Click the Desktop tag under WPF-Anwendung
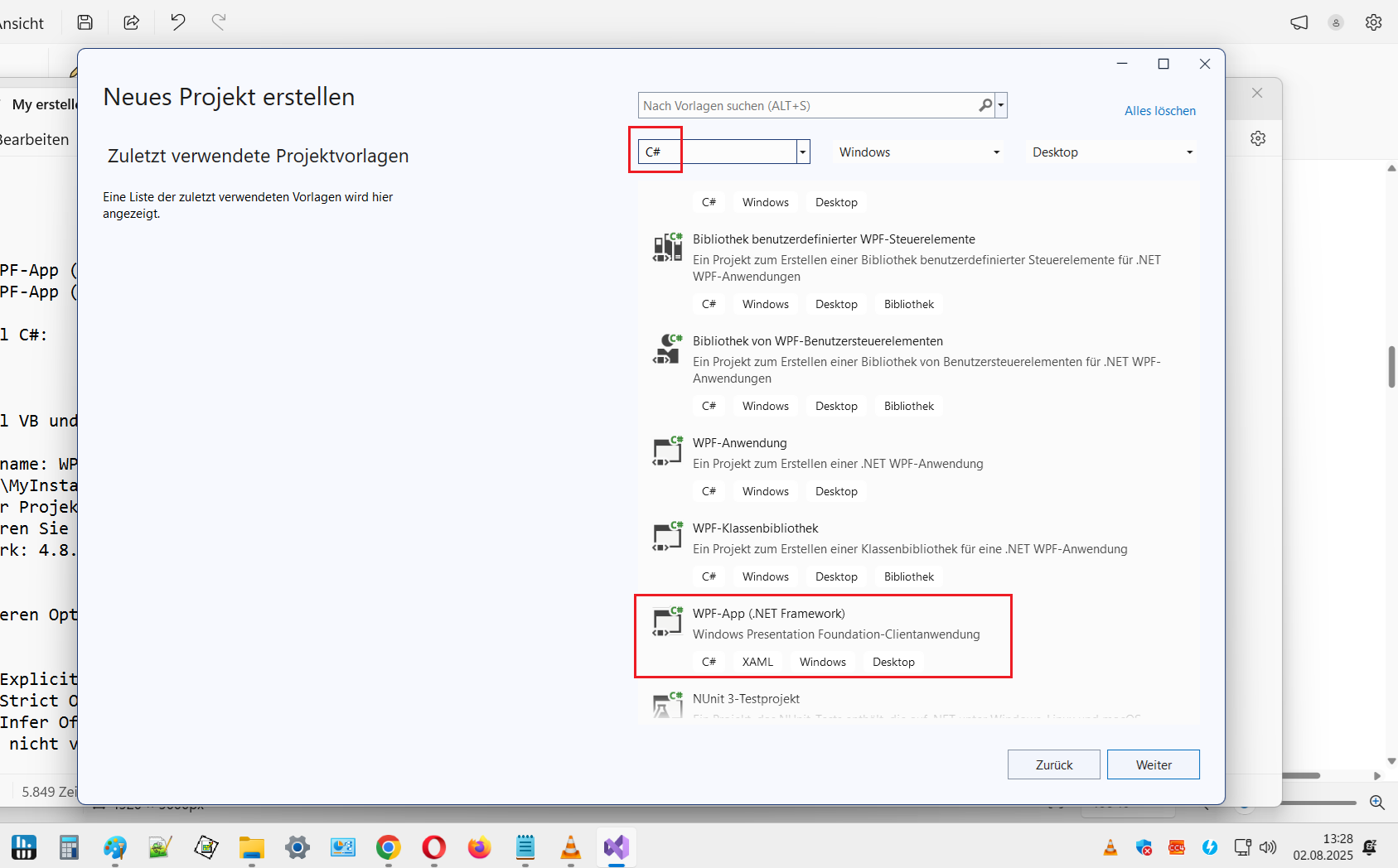 coord(836,491)
